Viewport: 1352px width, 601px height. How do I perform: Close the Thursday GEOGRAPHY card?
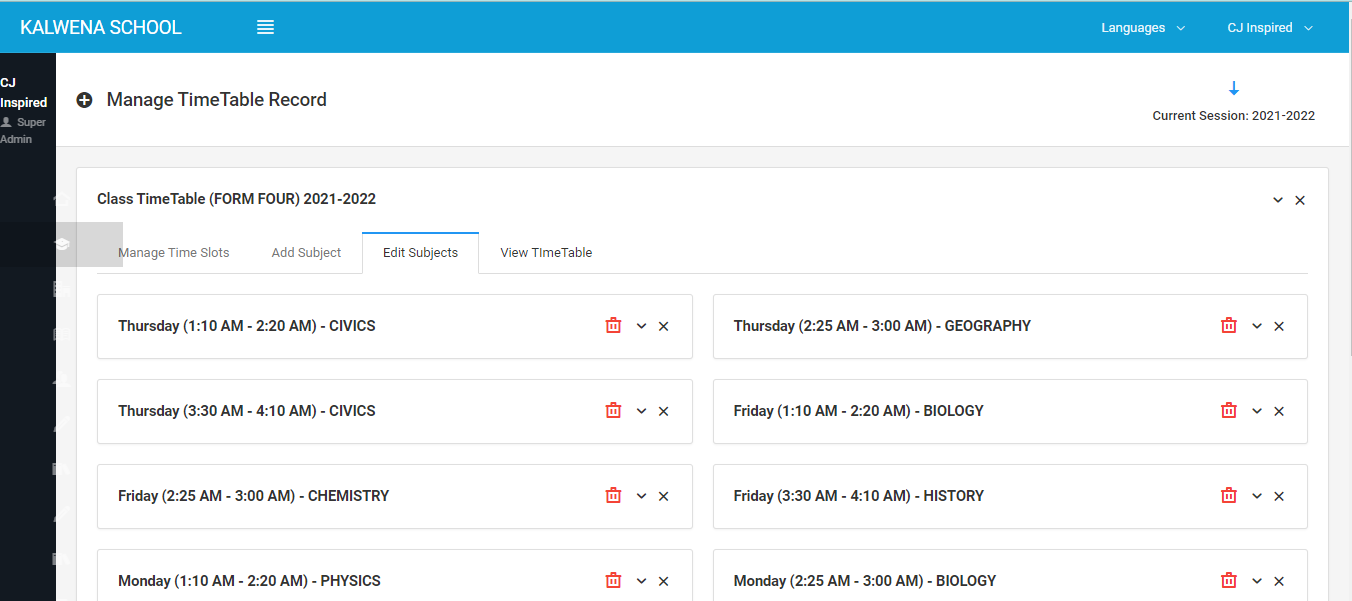coord(1279,326)
